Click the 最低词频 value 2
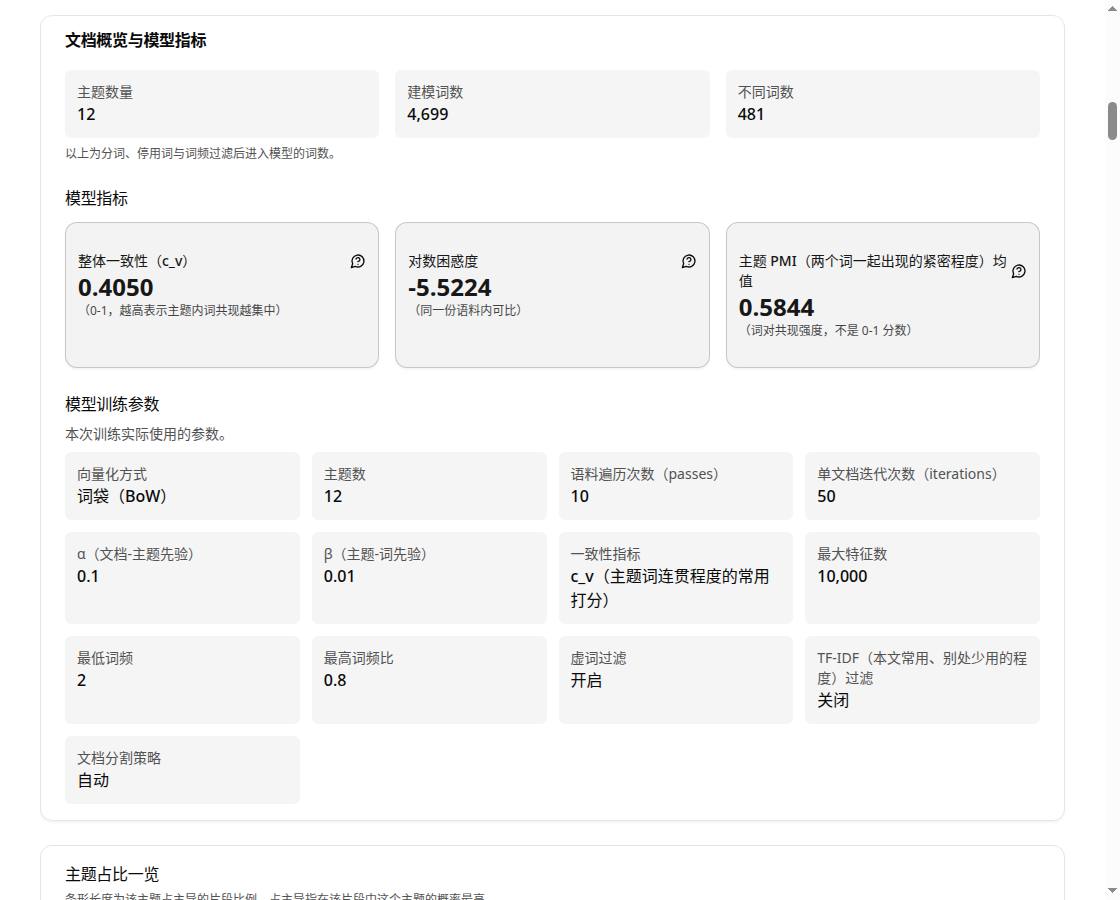This screenshot has height=900, width=1120. point(81,681)
